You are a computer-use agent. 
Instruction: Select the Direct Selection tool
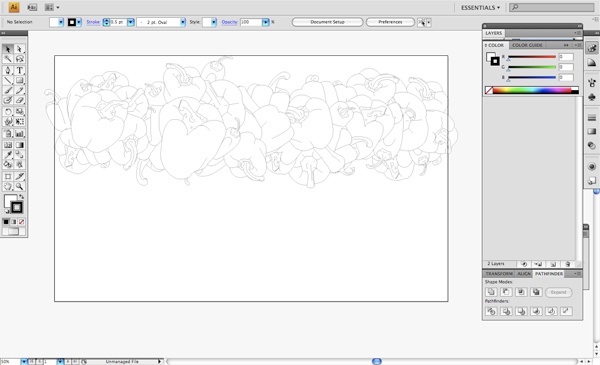click(x=20, y=49)
